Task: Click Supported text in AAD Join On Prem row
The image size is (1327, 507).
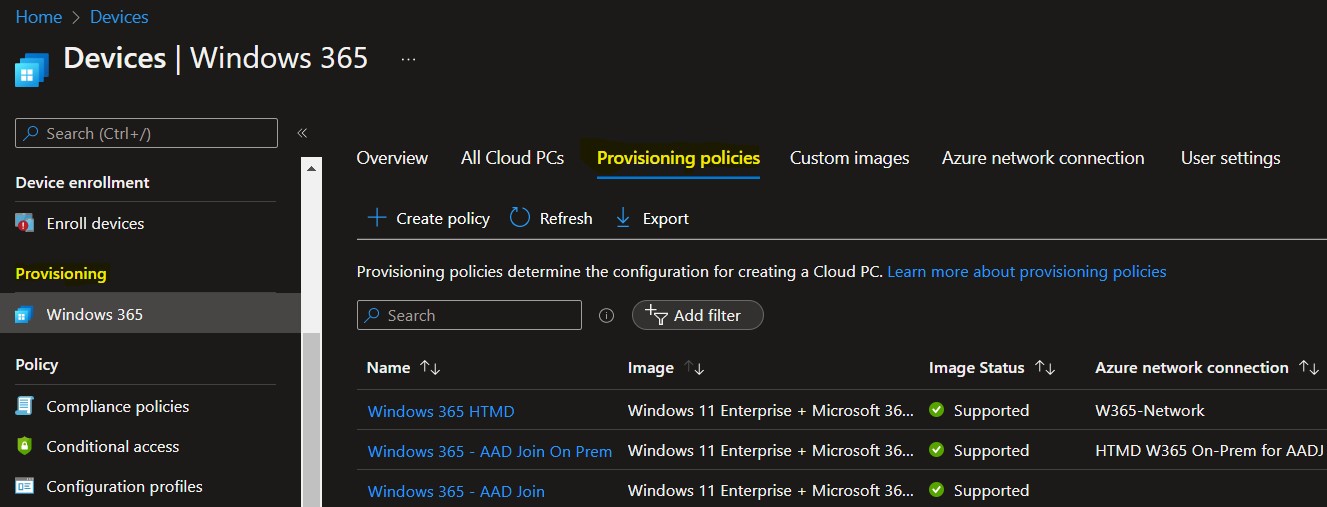Action: [991, 450]
